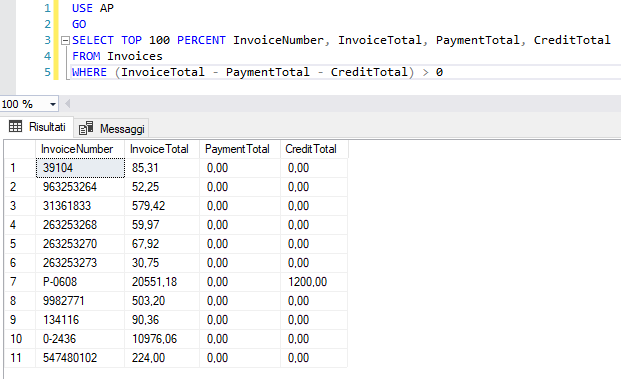Screen dimensions: 621x379
Task: Click the InvoiceTotal value 90,36
Action: point(162,320)
